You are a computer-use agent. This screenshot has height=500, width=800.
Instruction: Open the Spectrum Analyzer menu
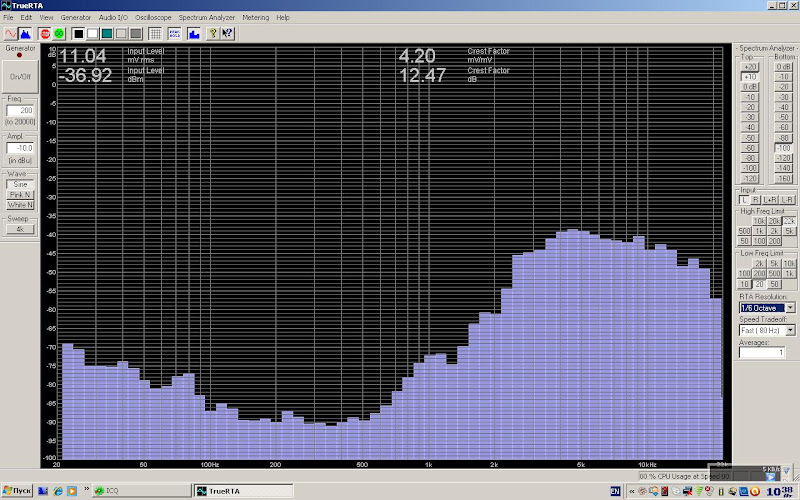[207, 18]
